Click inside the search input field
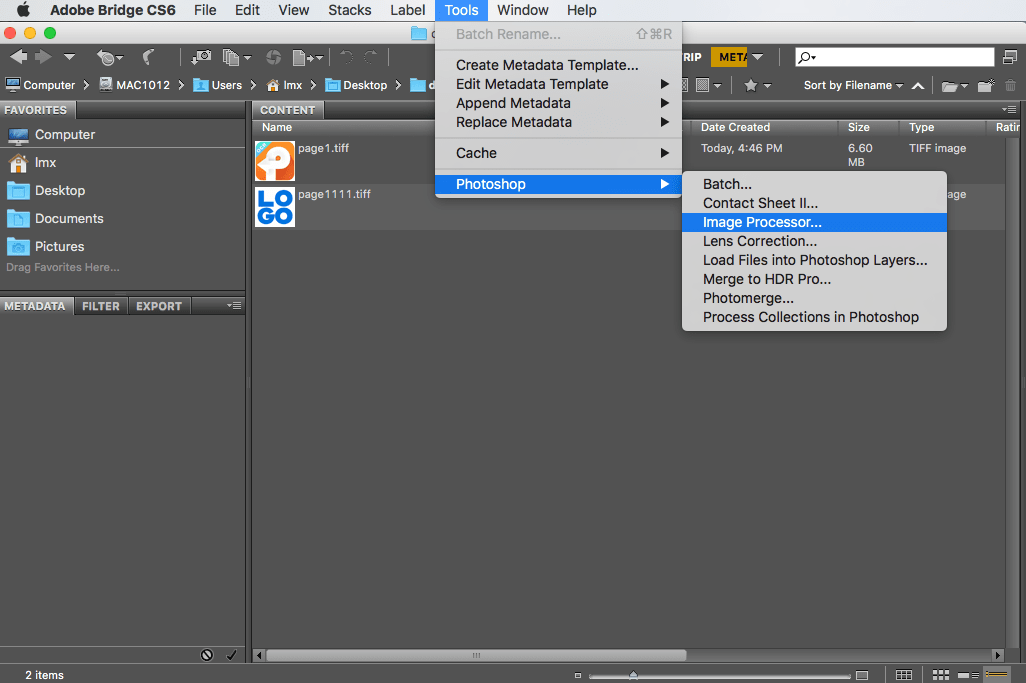Image resolution: width=1026 pixels, height=683 pixels. point(894,57)
